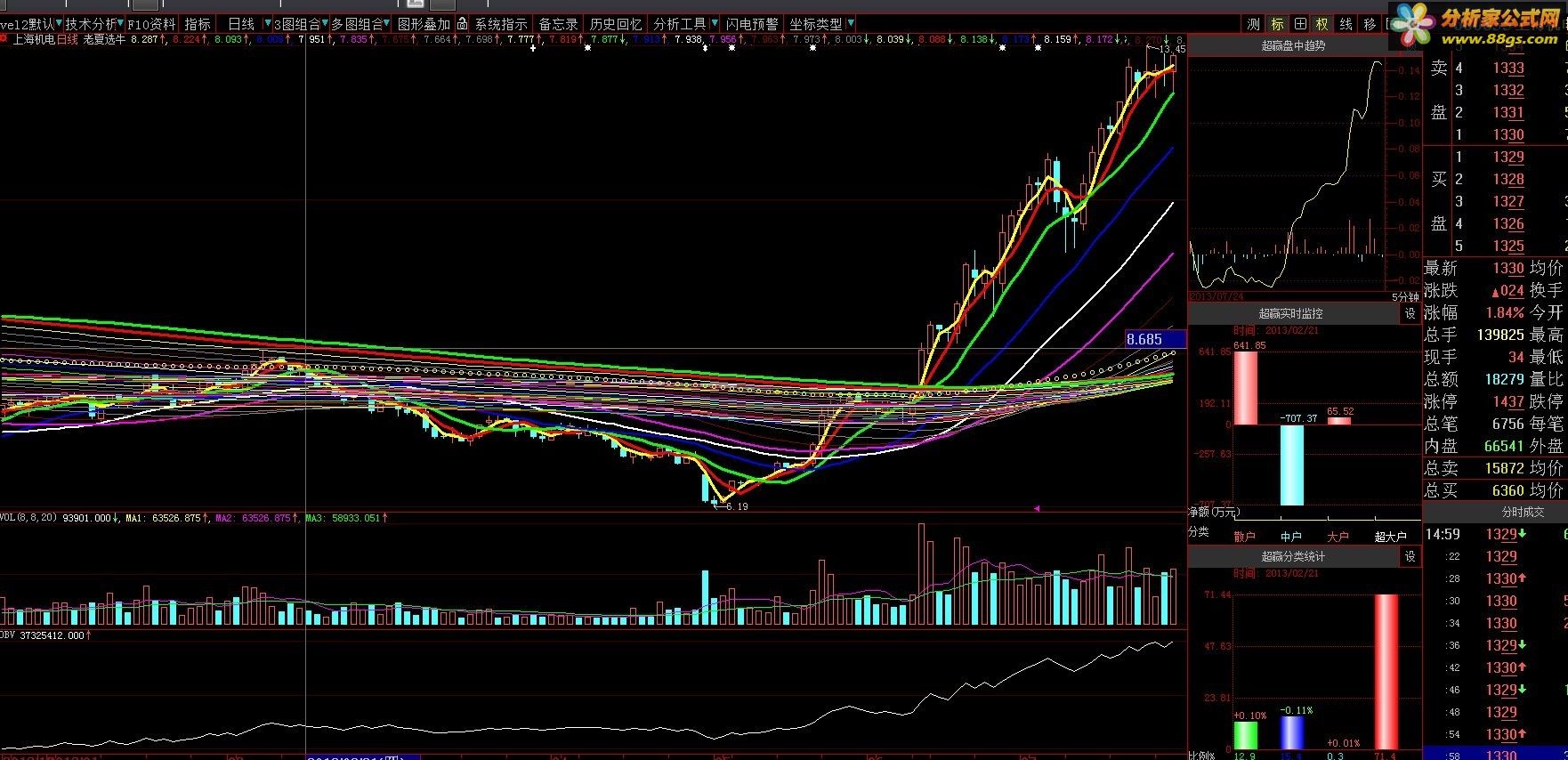Click 设 settings on 超赢分类统计 panel

(x=1410, y=556)
